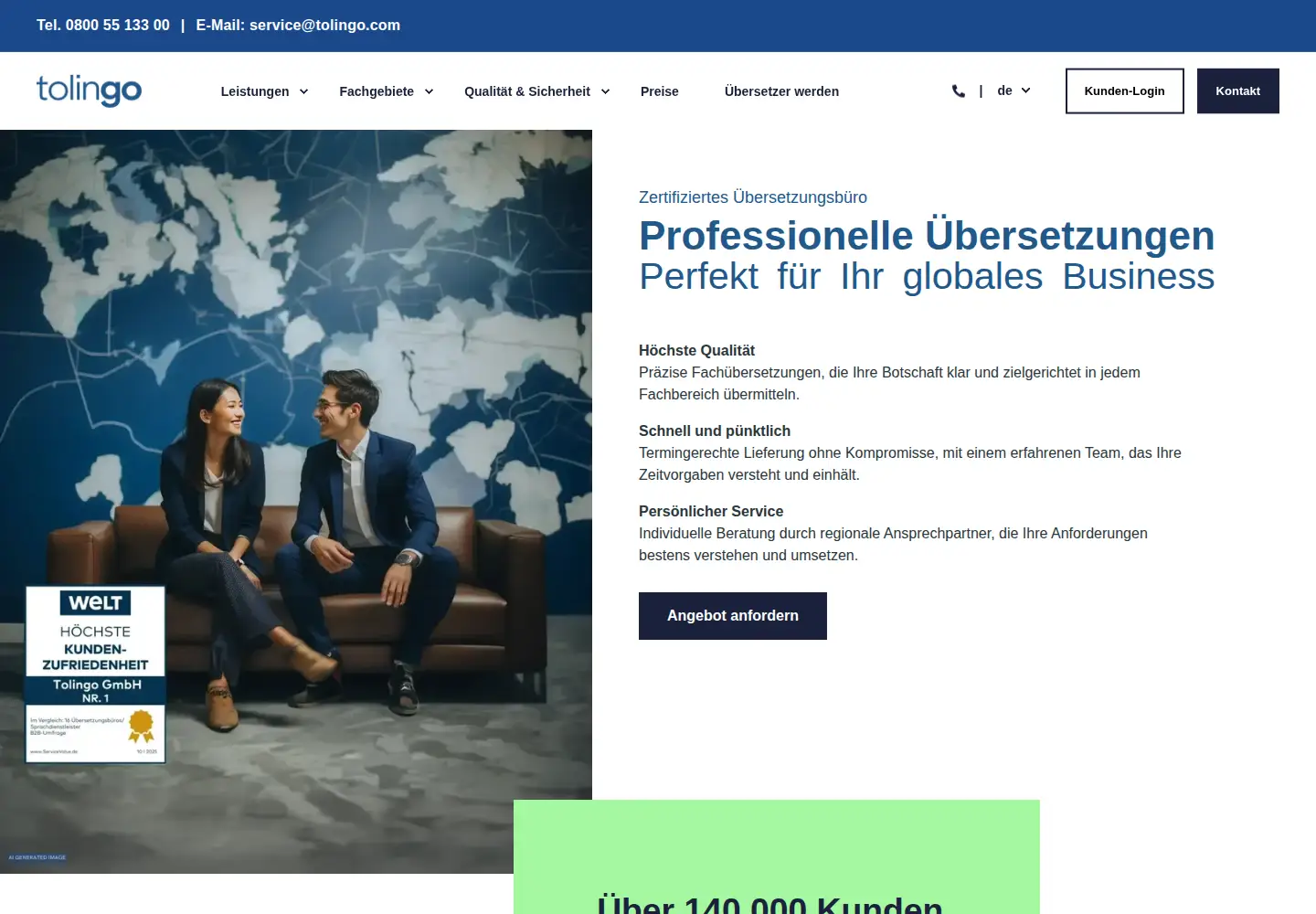Click the Kontakt button
The image size is (1316, 914).
[x=1238, y=91]
